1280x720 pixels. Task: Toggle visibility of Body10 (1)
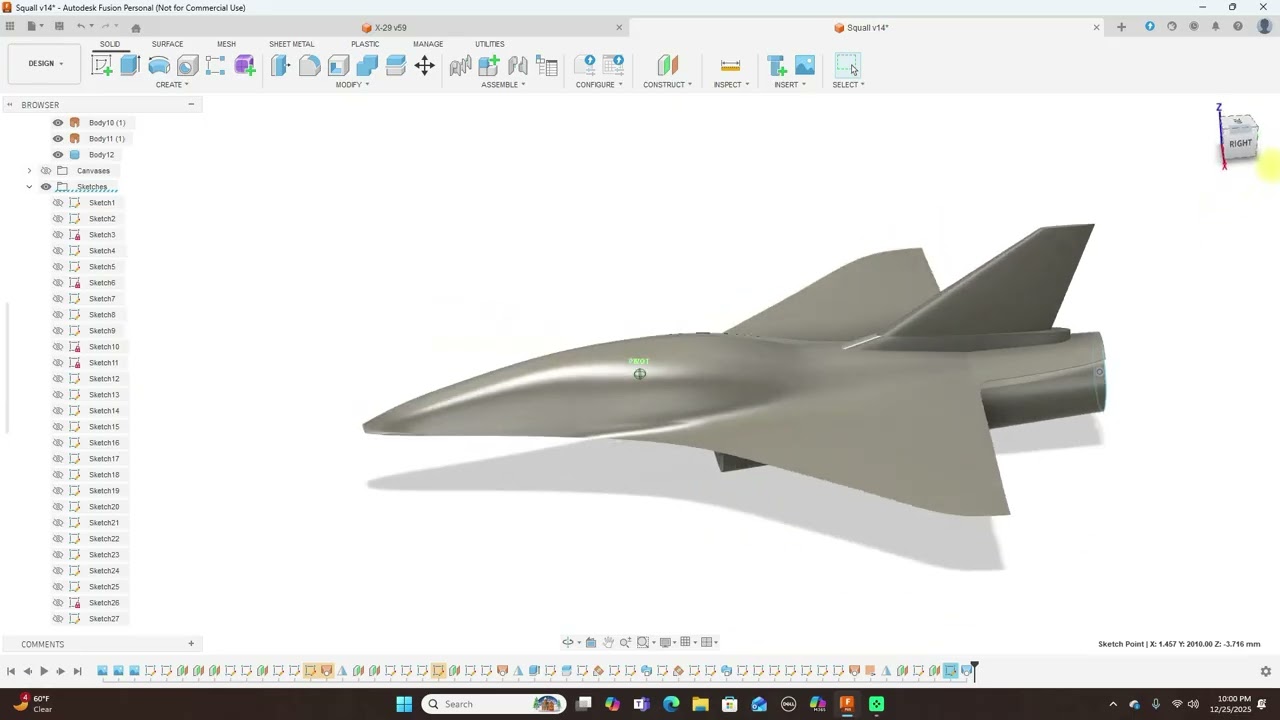tap(58, 123)
